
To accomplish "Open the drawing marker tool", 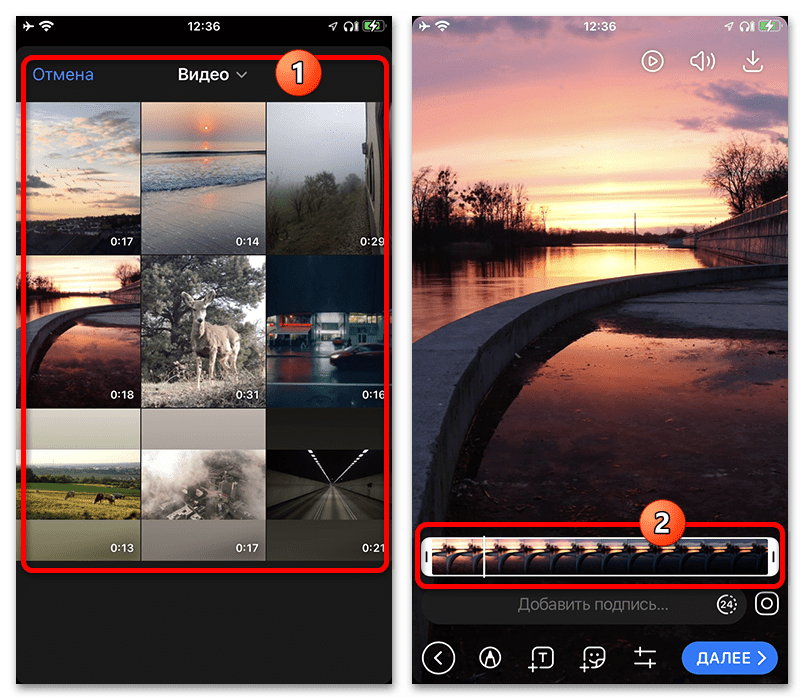I will click(x=490, y=657).
